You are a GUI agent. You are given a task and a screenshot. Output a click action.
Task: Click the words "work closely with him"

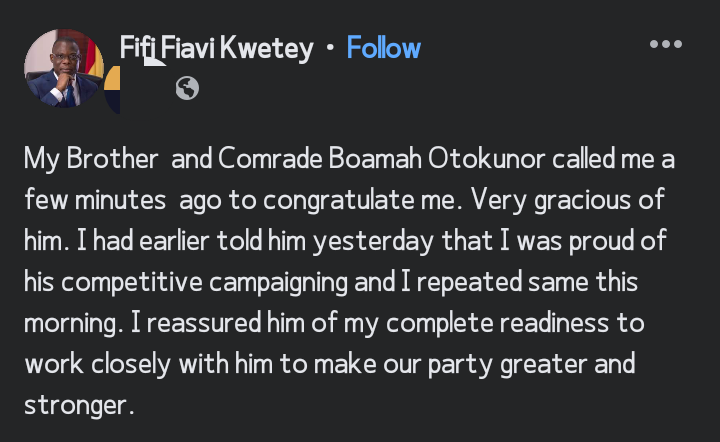[141, 364]
